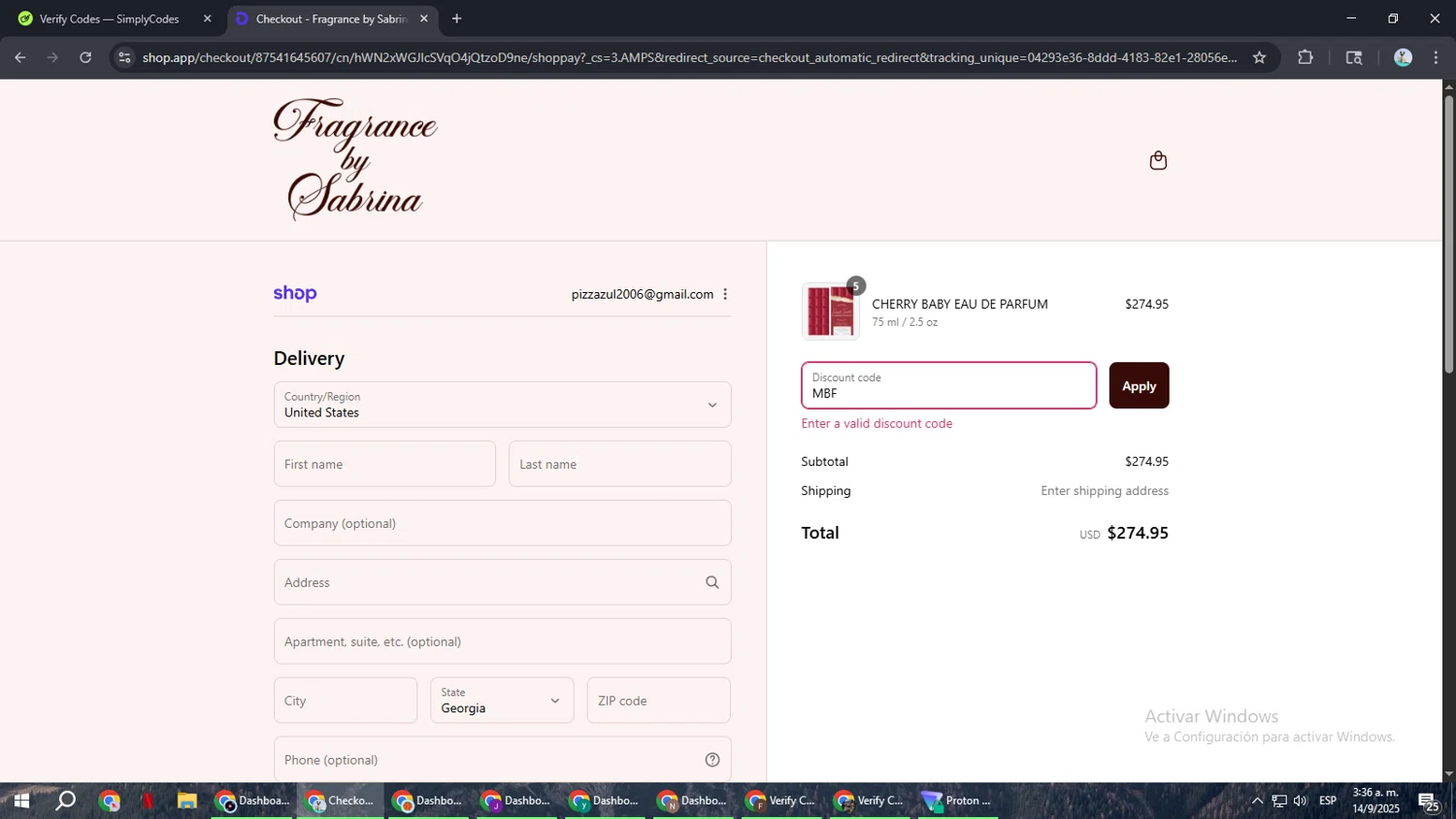Open Checko... window in taskbar
1456x819 pixels.
pyautogui.click(x=341, y=801)
